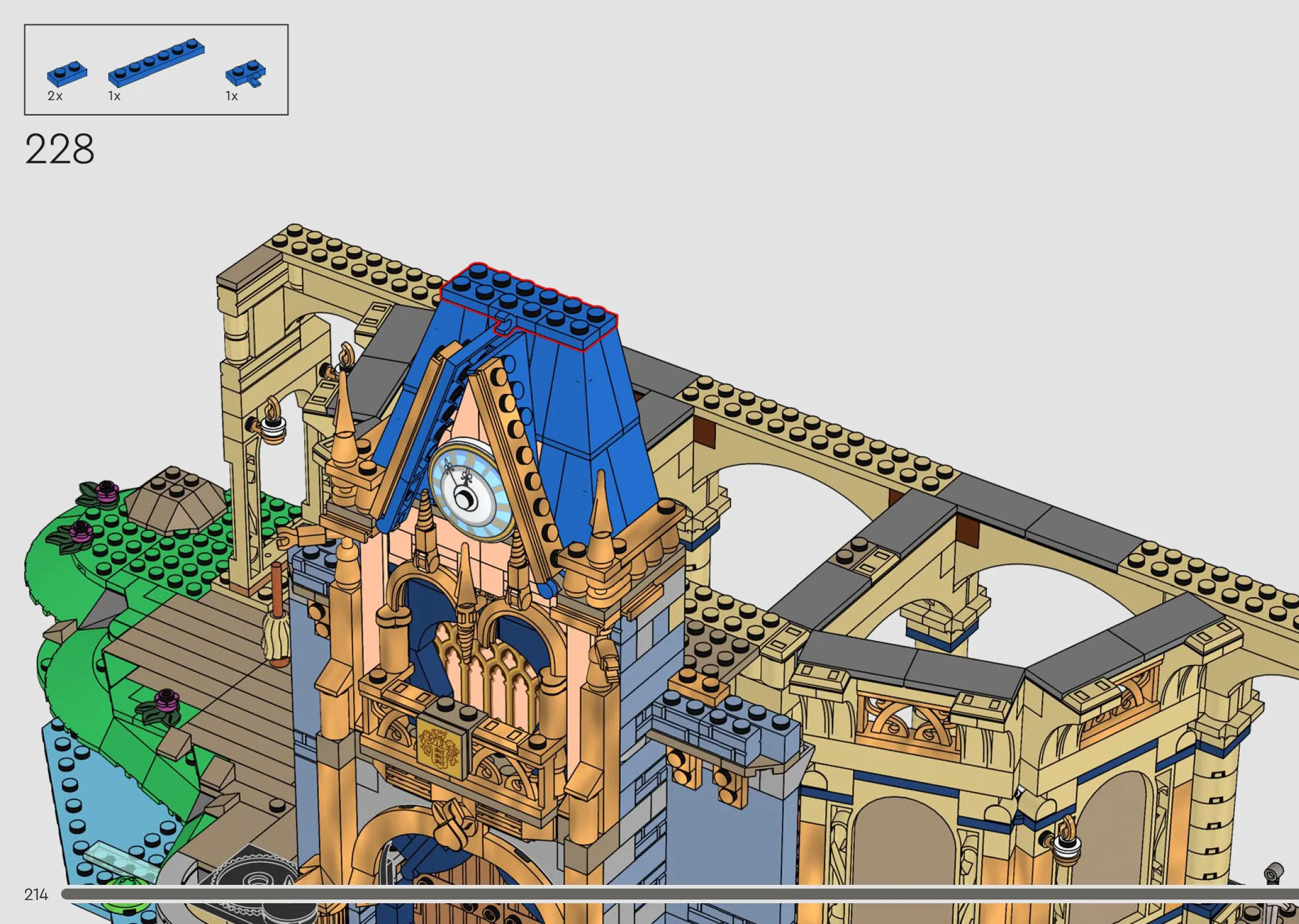Image resolution: width=1299 pixels, height=924 pixels.
Task: Click the "2x" quantity label
Action: click(55, 96)
